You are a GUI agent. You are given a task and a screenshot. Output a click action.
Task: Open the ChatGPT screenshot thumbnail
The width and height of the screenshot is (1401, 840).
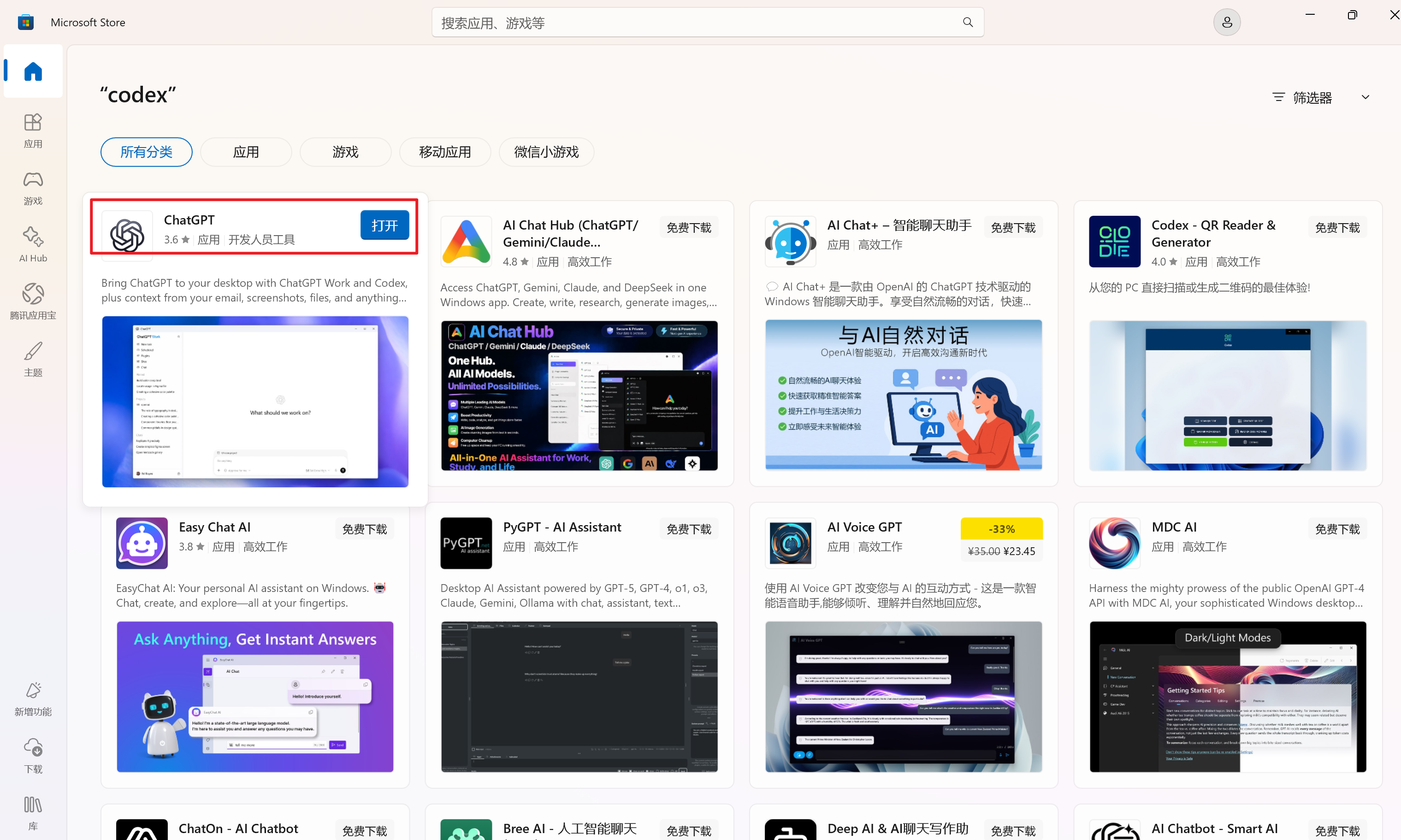click(x=255, y=402)
